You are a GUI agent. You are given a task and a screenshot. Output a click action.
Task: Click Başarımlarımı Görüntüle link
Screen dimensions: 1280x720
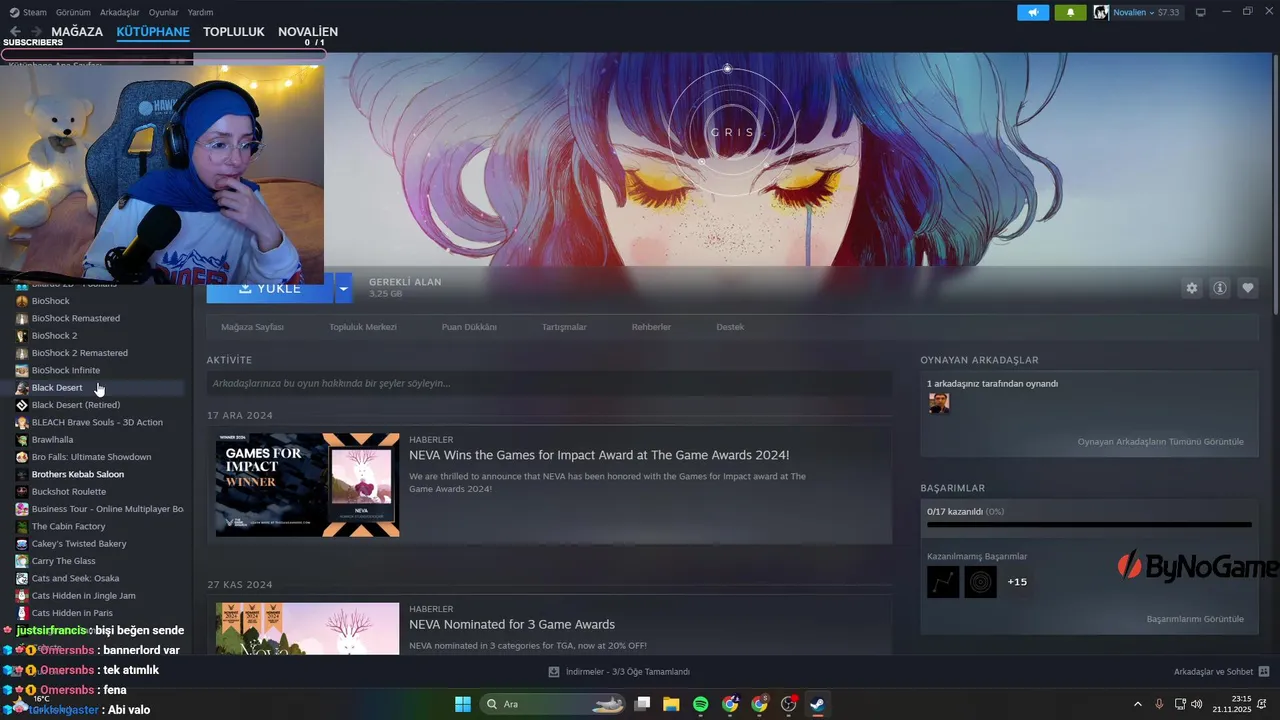1195,619
